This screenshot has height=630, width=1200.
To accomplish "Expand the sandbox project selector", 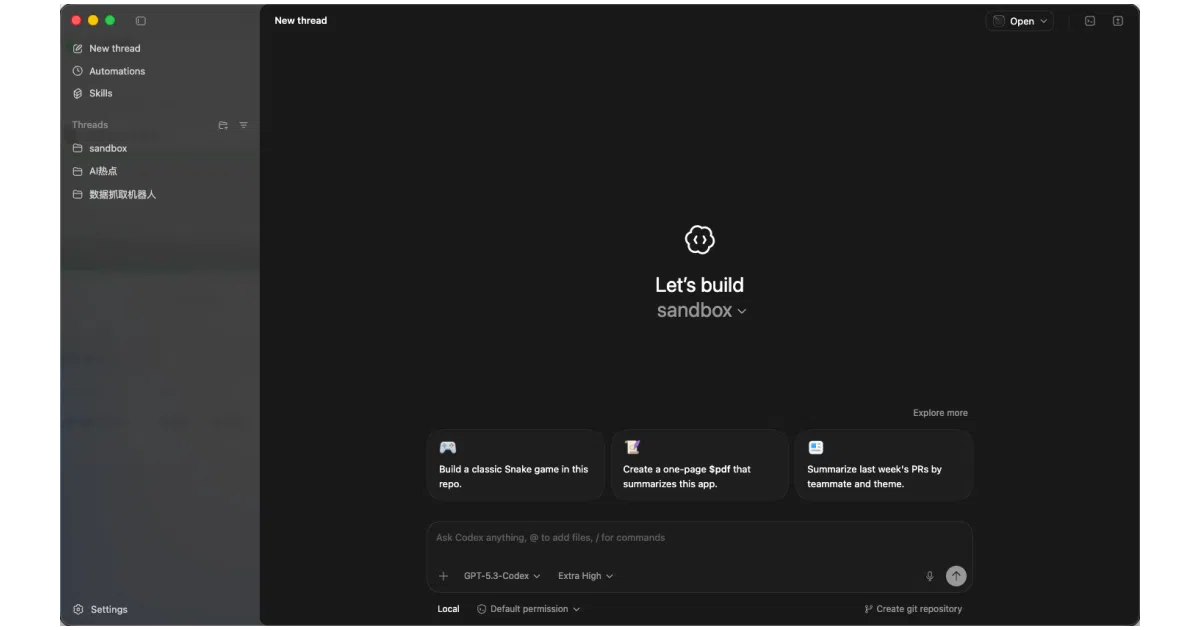I will tap(701, 311).
